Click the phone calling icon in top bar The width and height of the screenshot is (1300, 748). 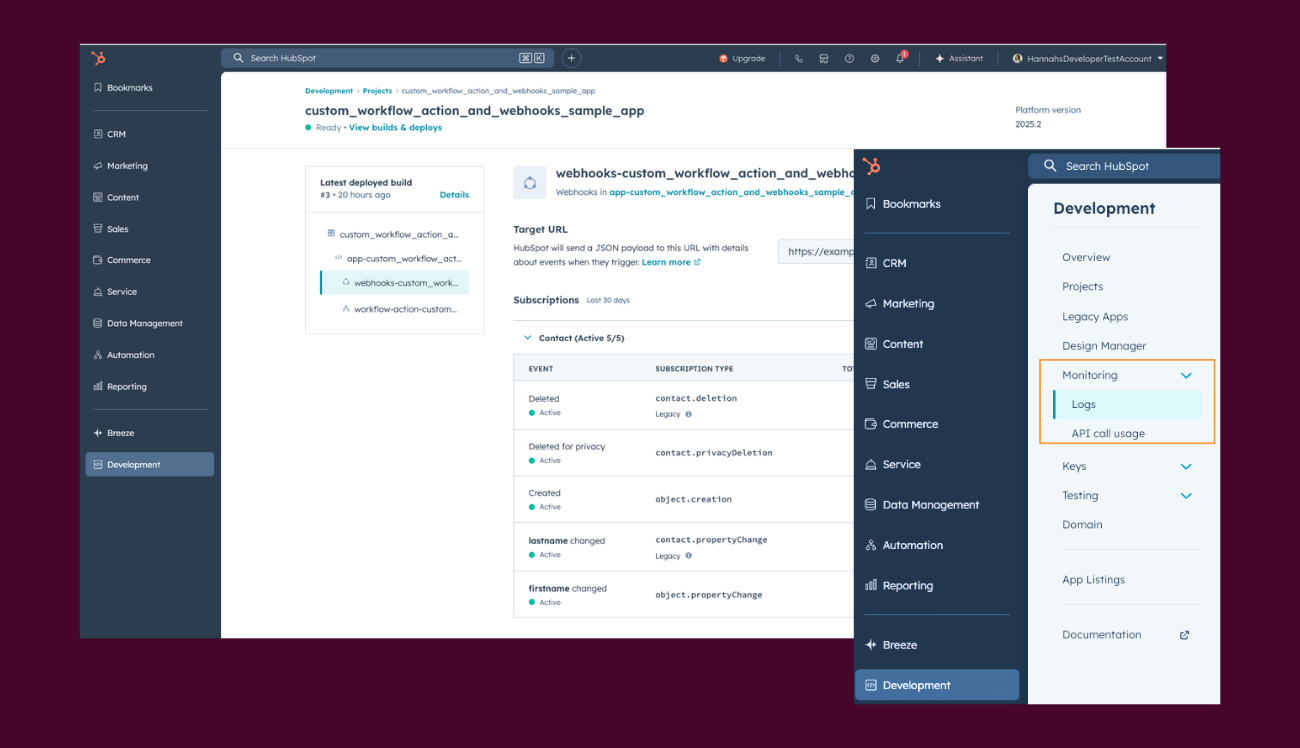(798, 59)
